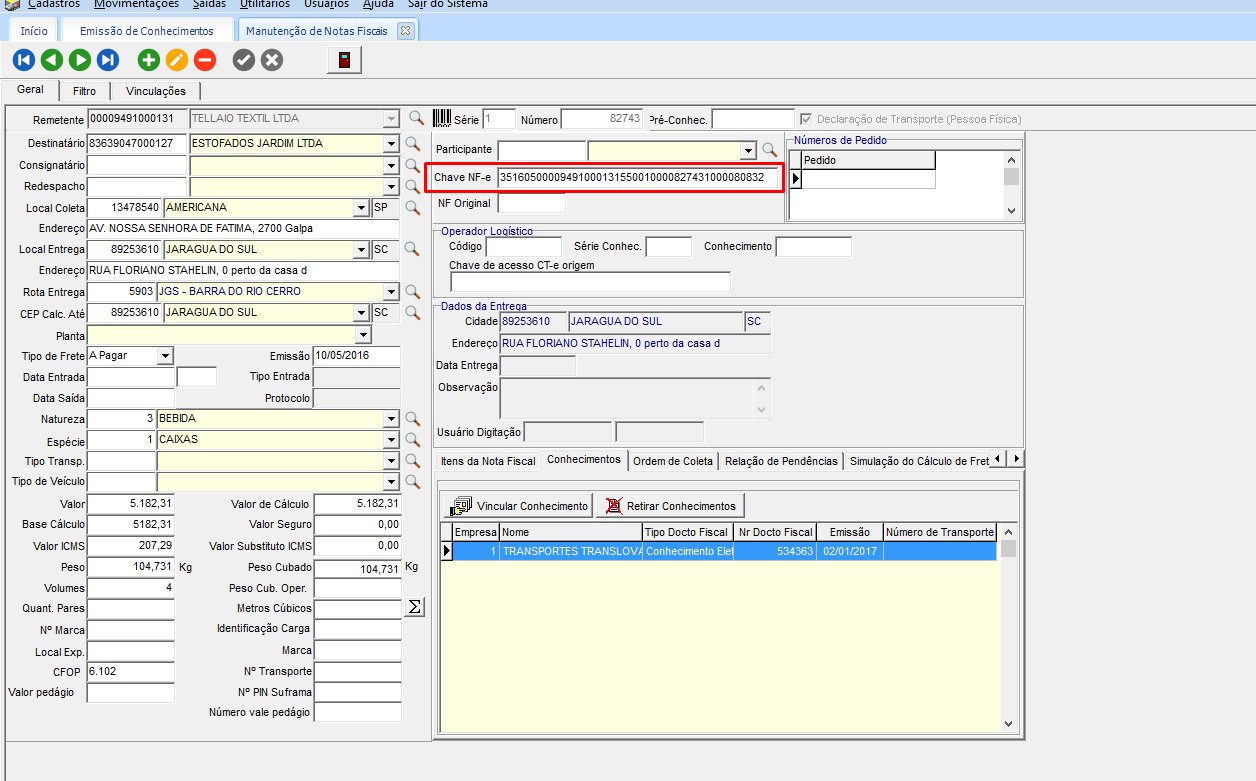The width and height of the screenshot is (1256, 781).
Task: Click the Chave NF-e input field
Action: [637, 178]
